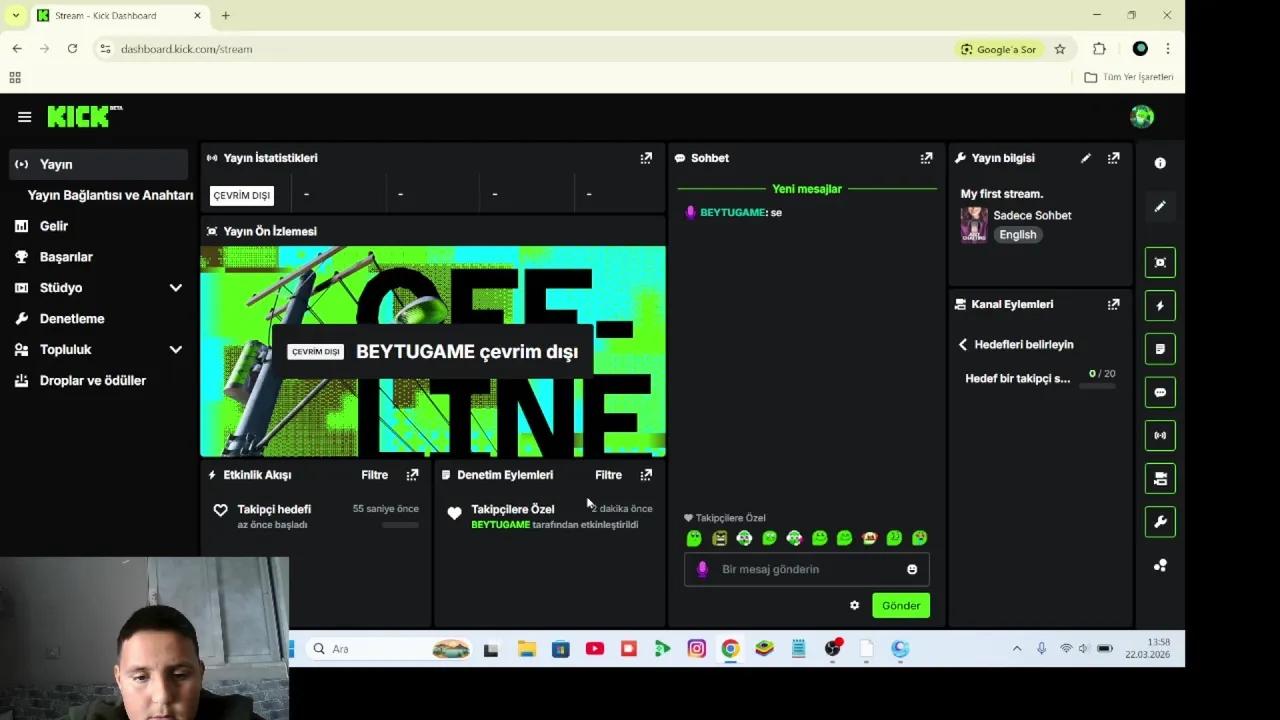The image size is (1280, 720).
Task: Send message with Gönder button
Action: pos(901,605)
